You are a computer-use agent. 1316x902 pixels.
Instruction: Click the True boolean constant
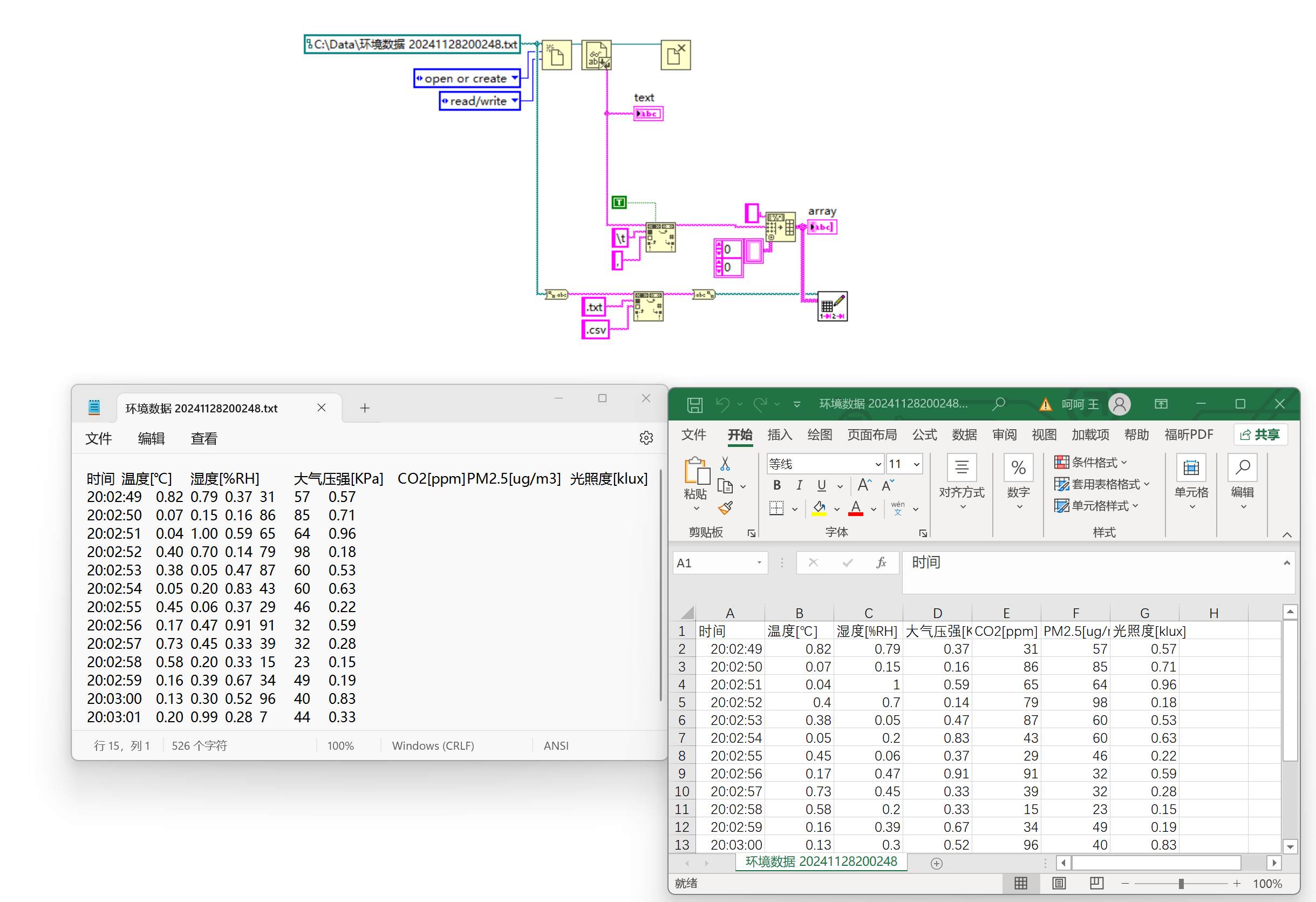point(619,202)
